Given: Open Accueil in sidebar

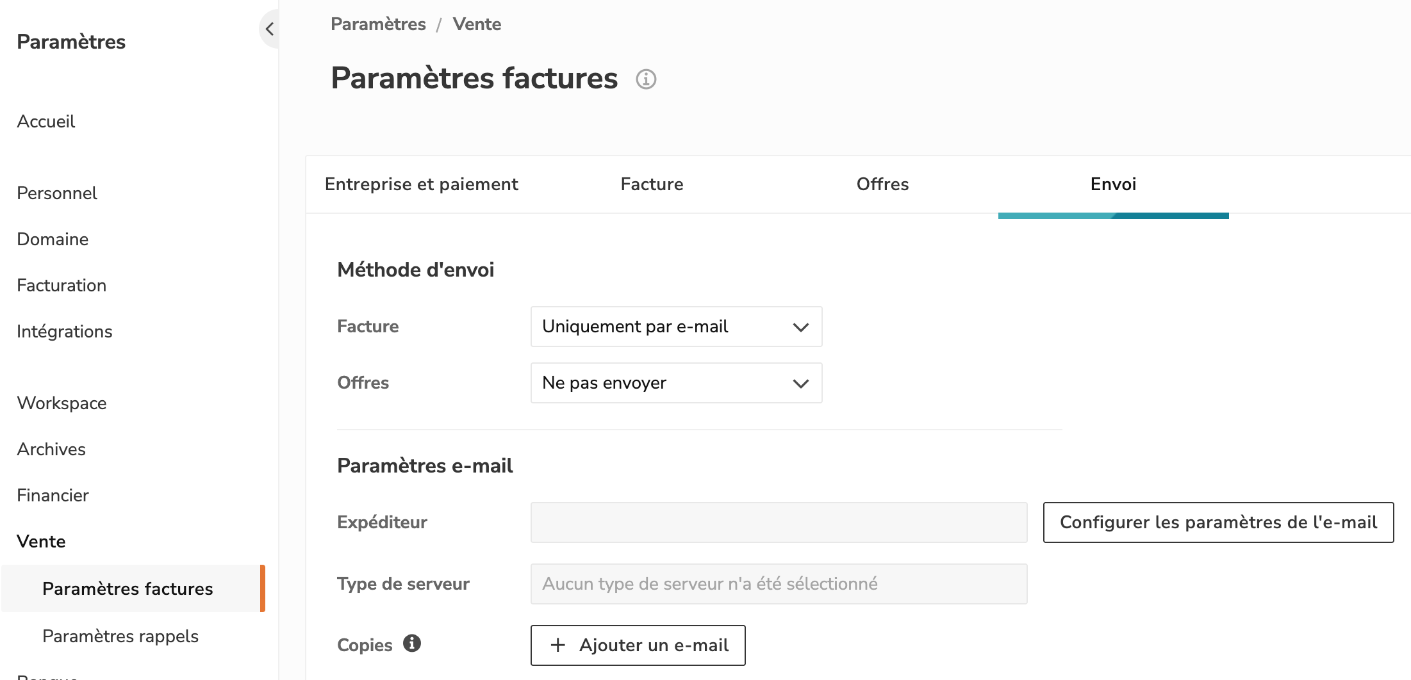Looking at the screenshot, I should pos(46,122).
